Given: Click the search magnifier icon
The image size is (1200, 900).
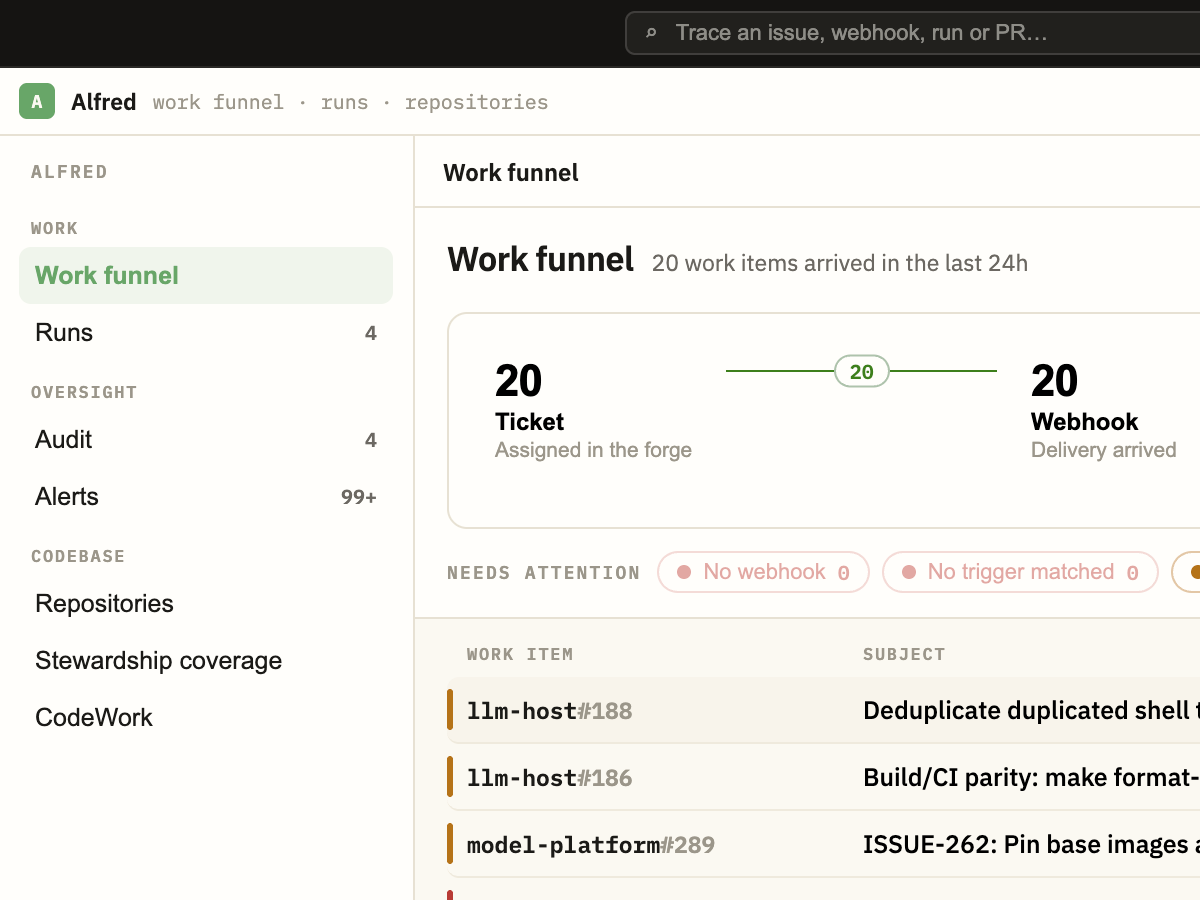Looking at the screenshot, I should point(651,33).
